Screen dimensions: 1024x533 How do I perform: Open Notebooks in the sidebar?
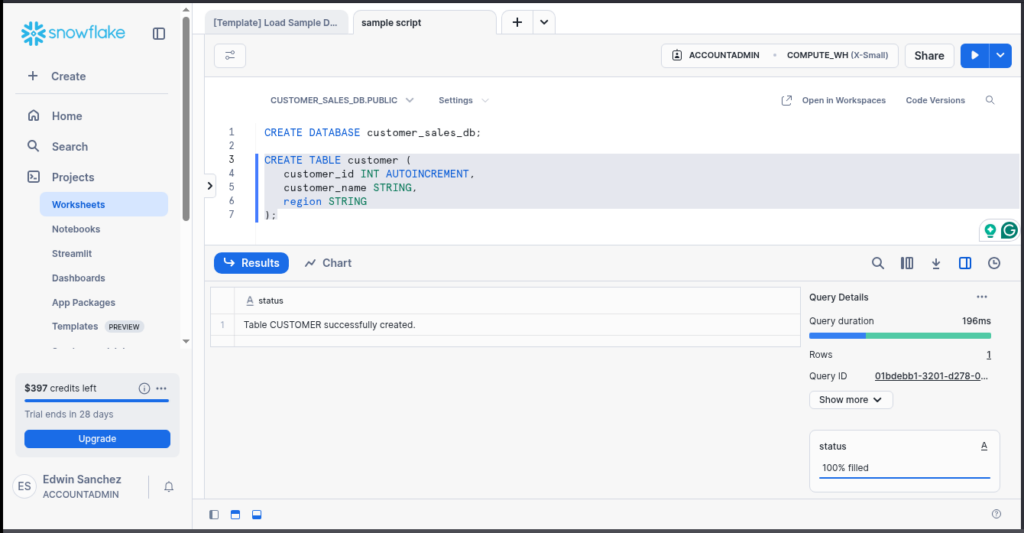[x=76, y=229]
